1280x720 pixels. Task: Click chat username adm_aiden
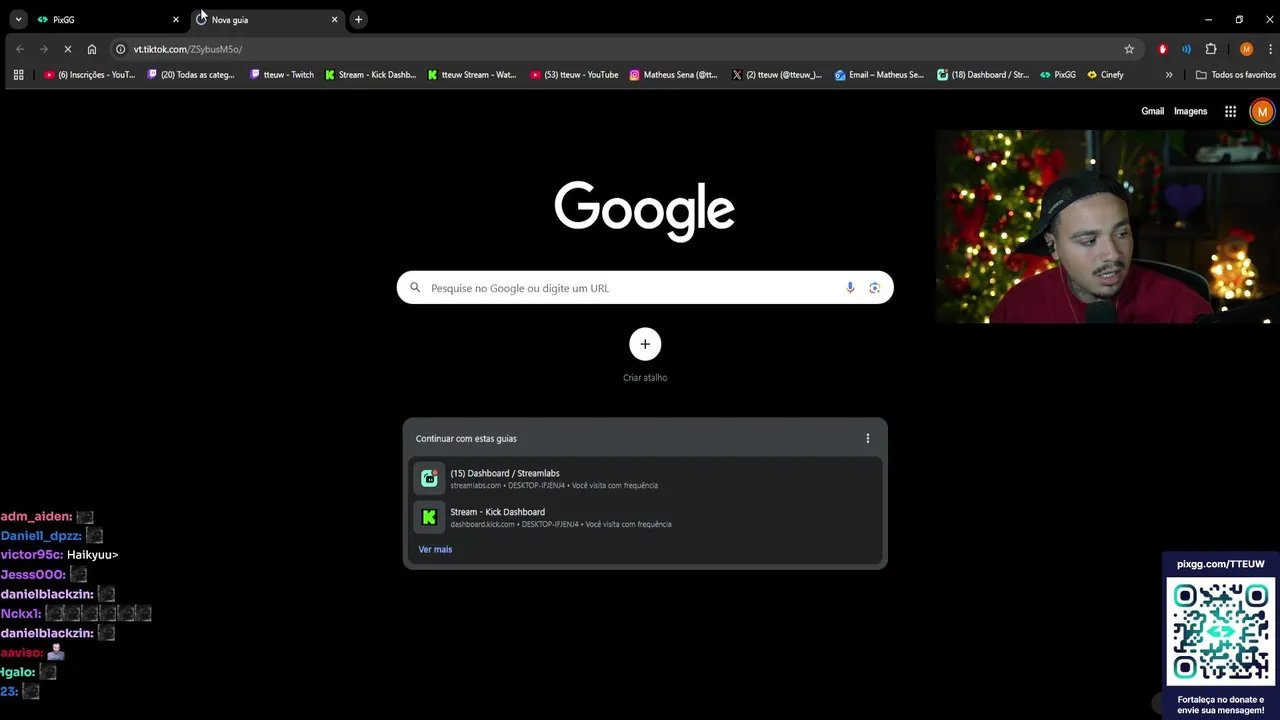point(36,517)
